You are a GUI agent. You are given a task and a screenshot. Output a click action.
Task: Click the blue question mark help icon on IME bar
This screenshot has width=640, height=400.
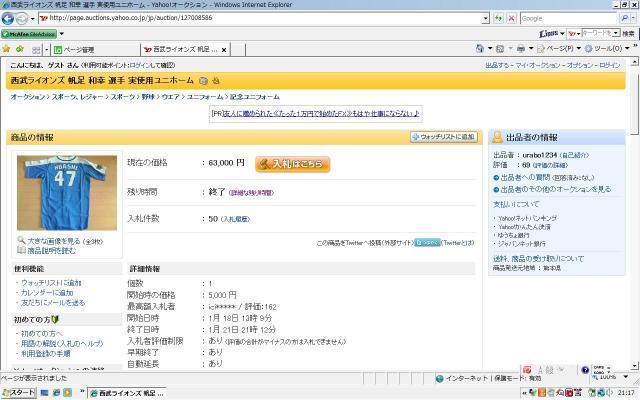[585, 370]
